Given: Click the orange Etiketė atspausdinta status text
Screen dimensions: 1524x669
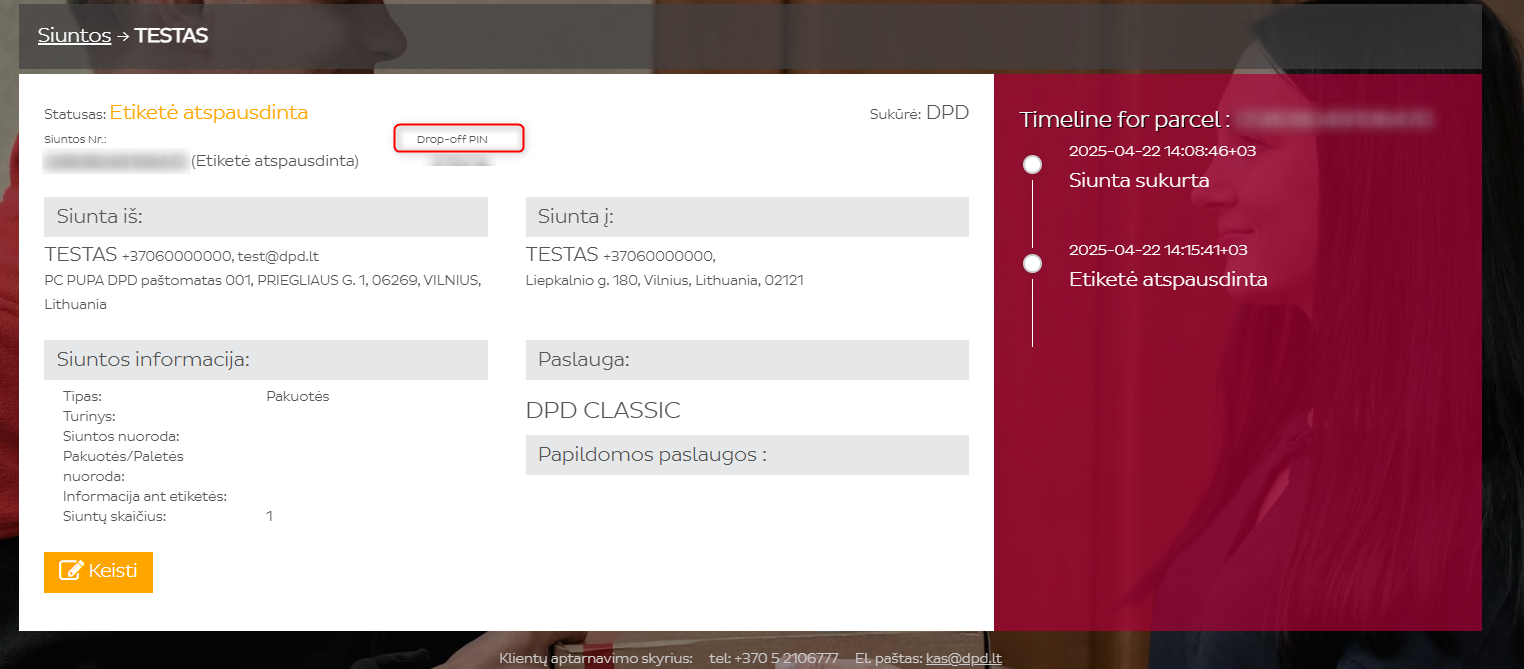Looking at the screenshot, I should [x=209, y=112].
